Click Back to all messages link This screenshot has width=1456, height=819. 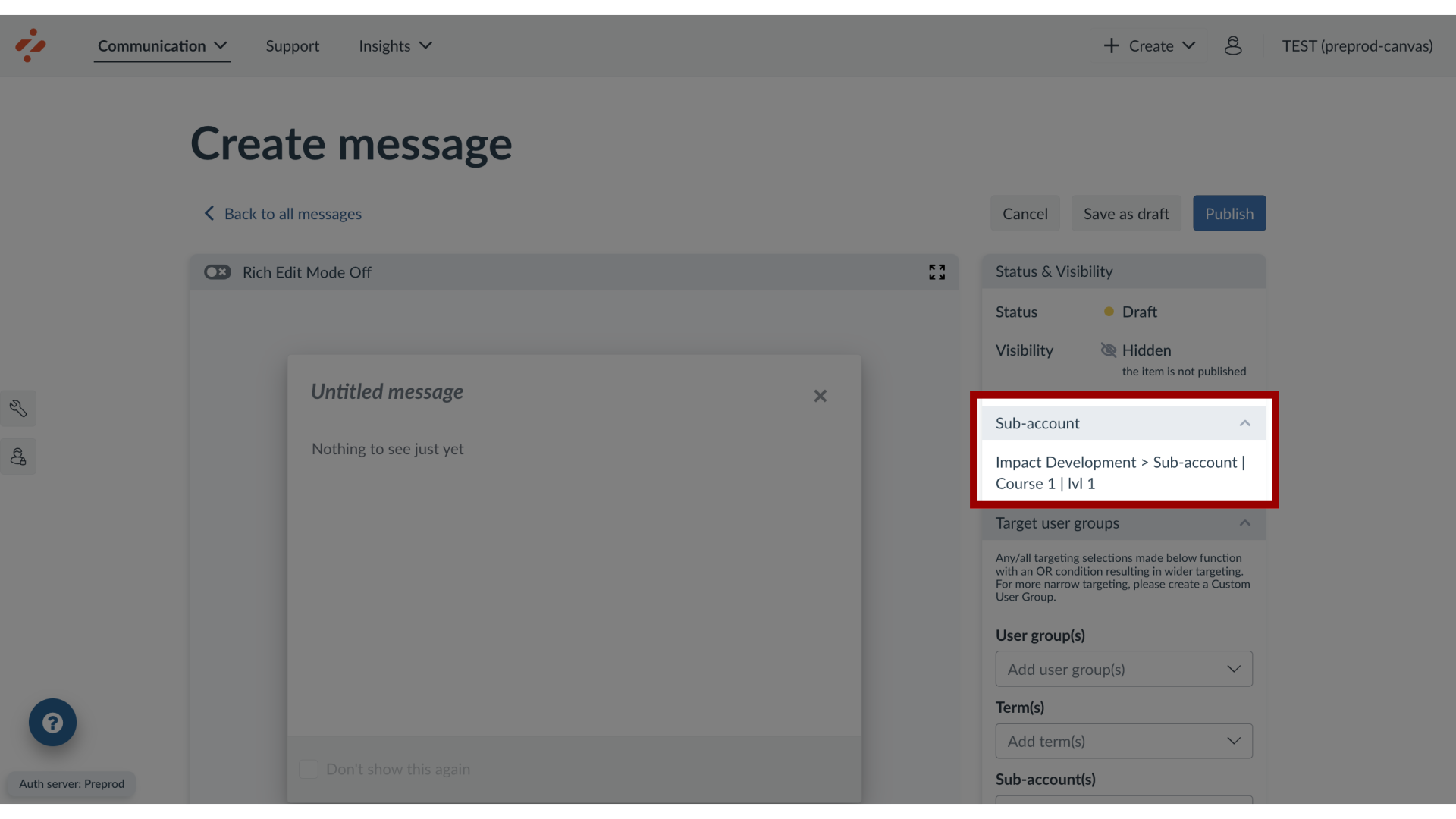pos(283,213)
